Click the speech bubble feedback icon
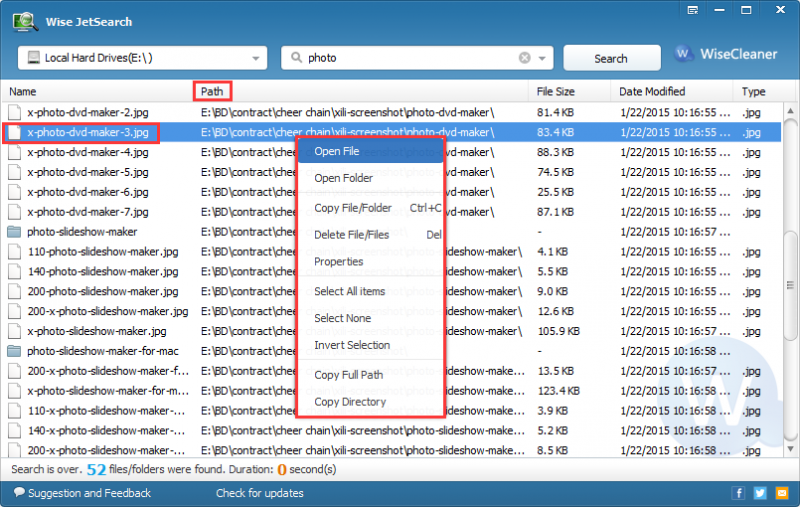This screenshot has height=507, width=800. pyautogui.click(x=19, y=492)
